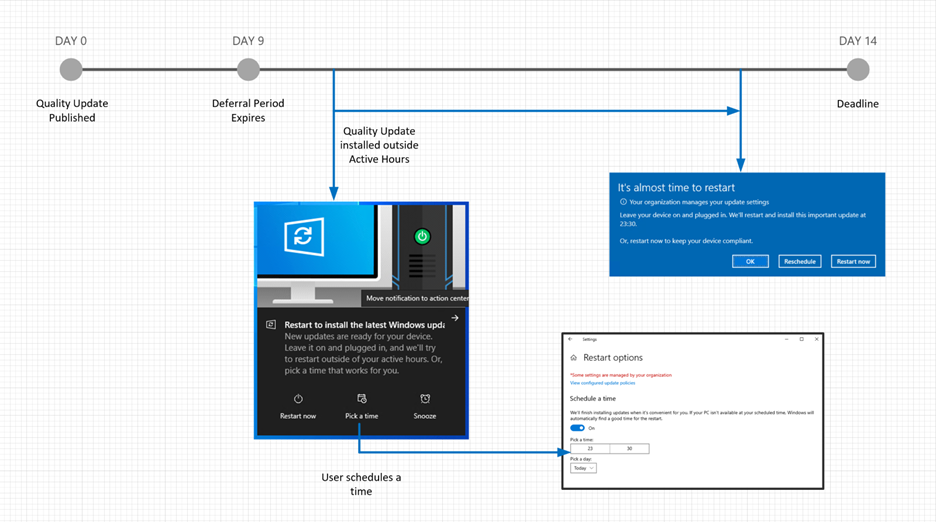Click the Reschedule button
936x522 pixels.
click(x=800, y=261)
